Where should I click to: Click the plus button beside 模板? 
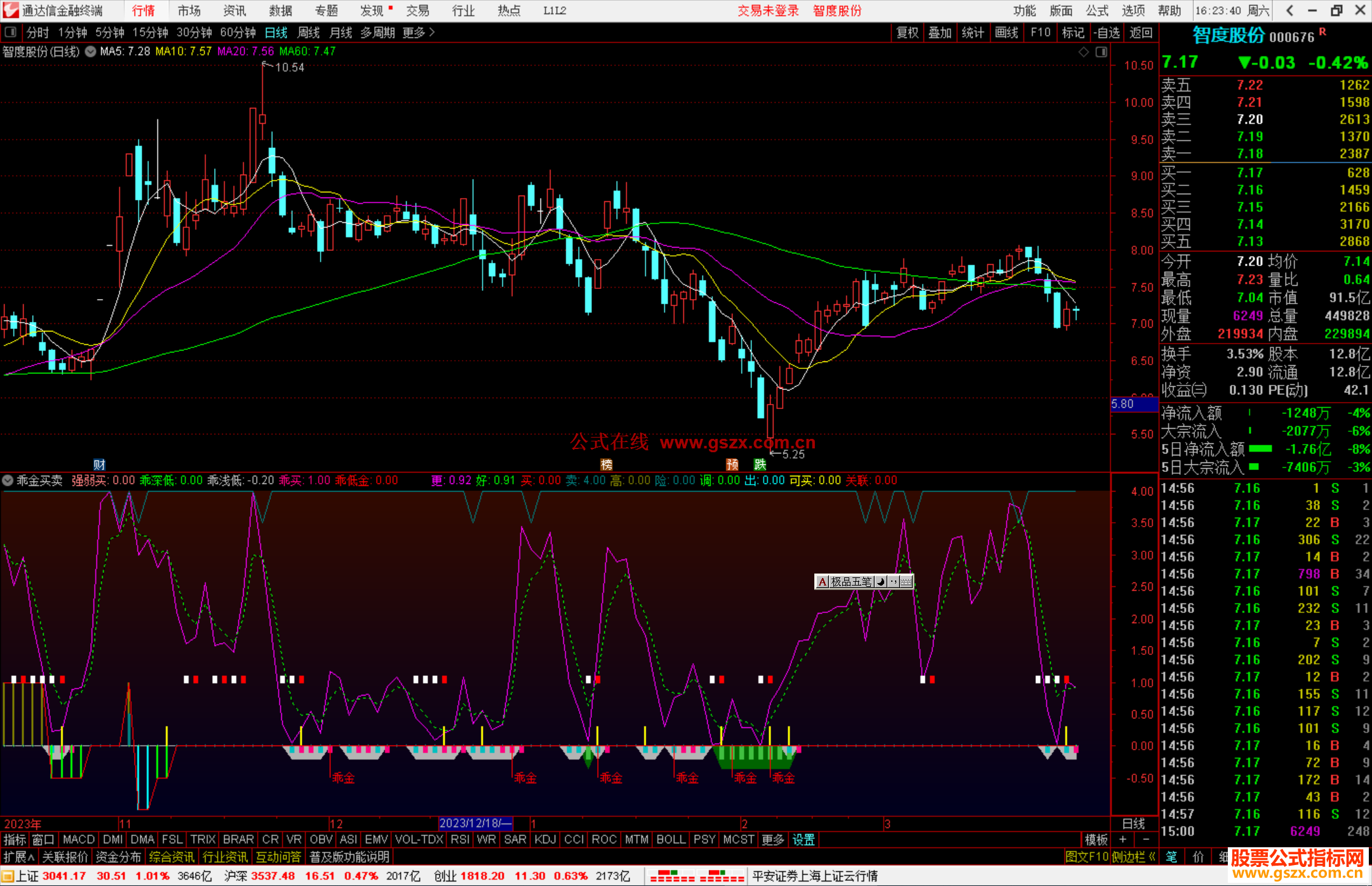tap(1123, 840)
